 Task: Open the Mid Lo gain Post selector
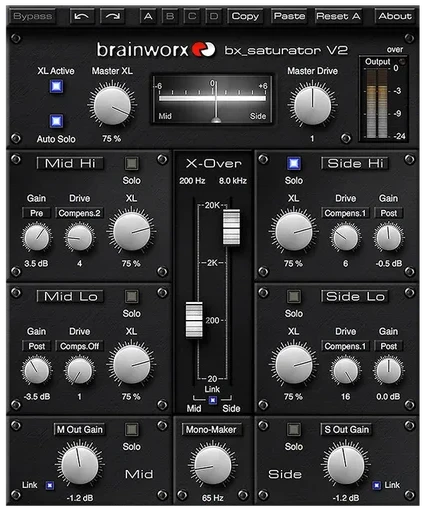pos(37,346)
